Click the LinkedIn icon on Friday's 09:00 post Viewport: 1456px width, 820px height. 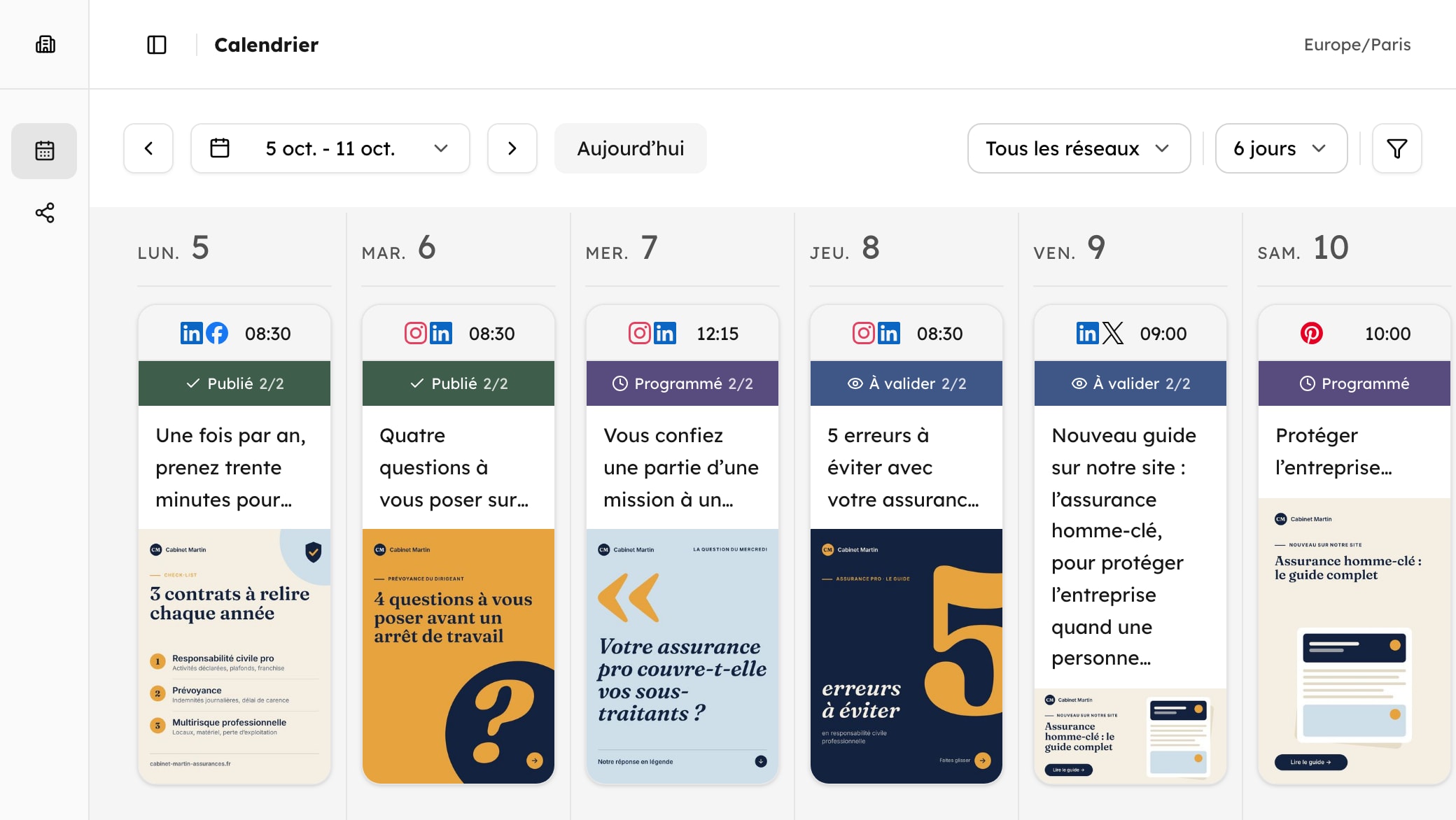pyautogui.click(x=1088, y=333)
